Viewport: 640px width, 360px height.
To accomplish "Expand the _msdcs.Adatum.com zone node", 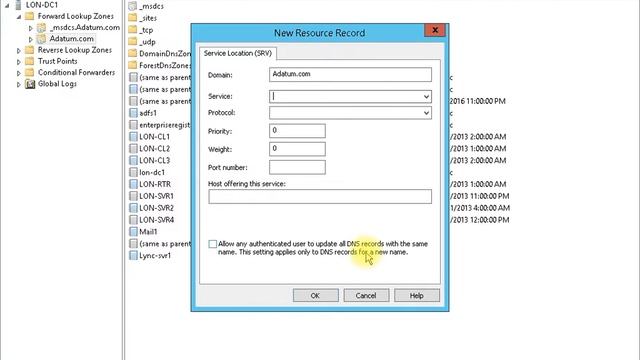I will click(31, 28).
